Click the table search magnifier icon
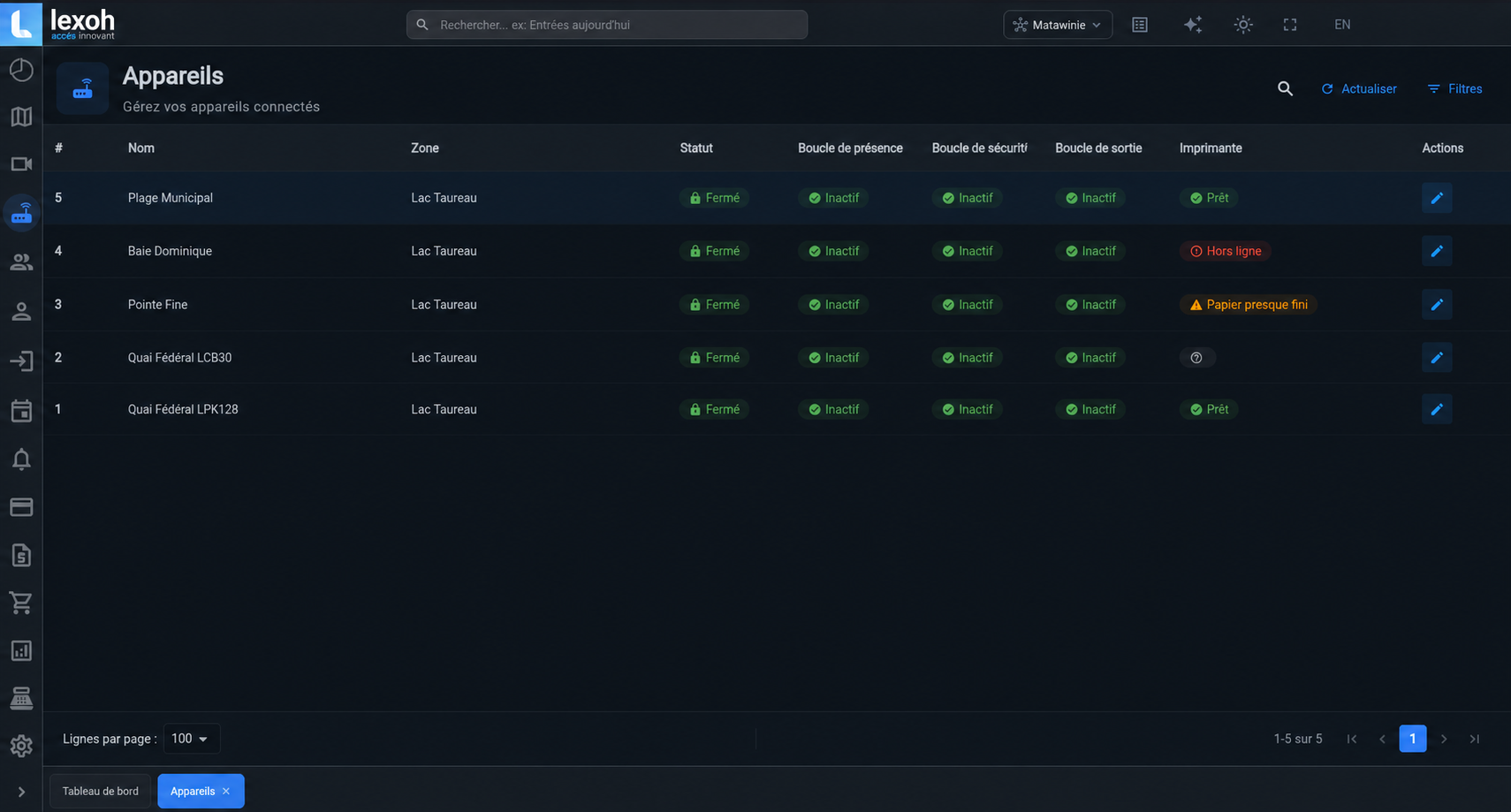 tap(1286, 88)
